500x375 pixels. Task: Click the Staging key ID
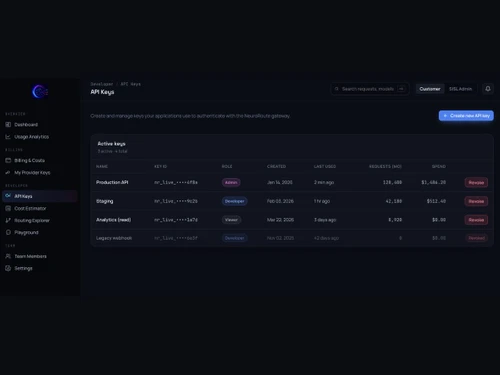[176, 201]
